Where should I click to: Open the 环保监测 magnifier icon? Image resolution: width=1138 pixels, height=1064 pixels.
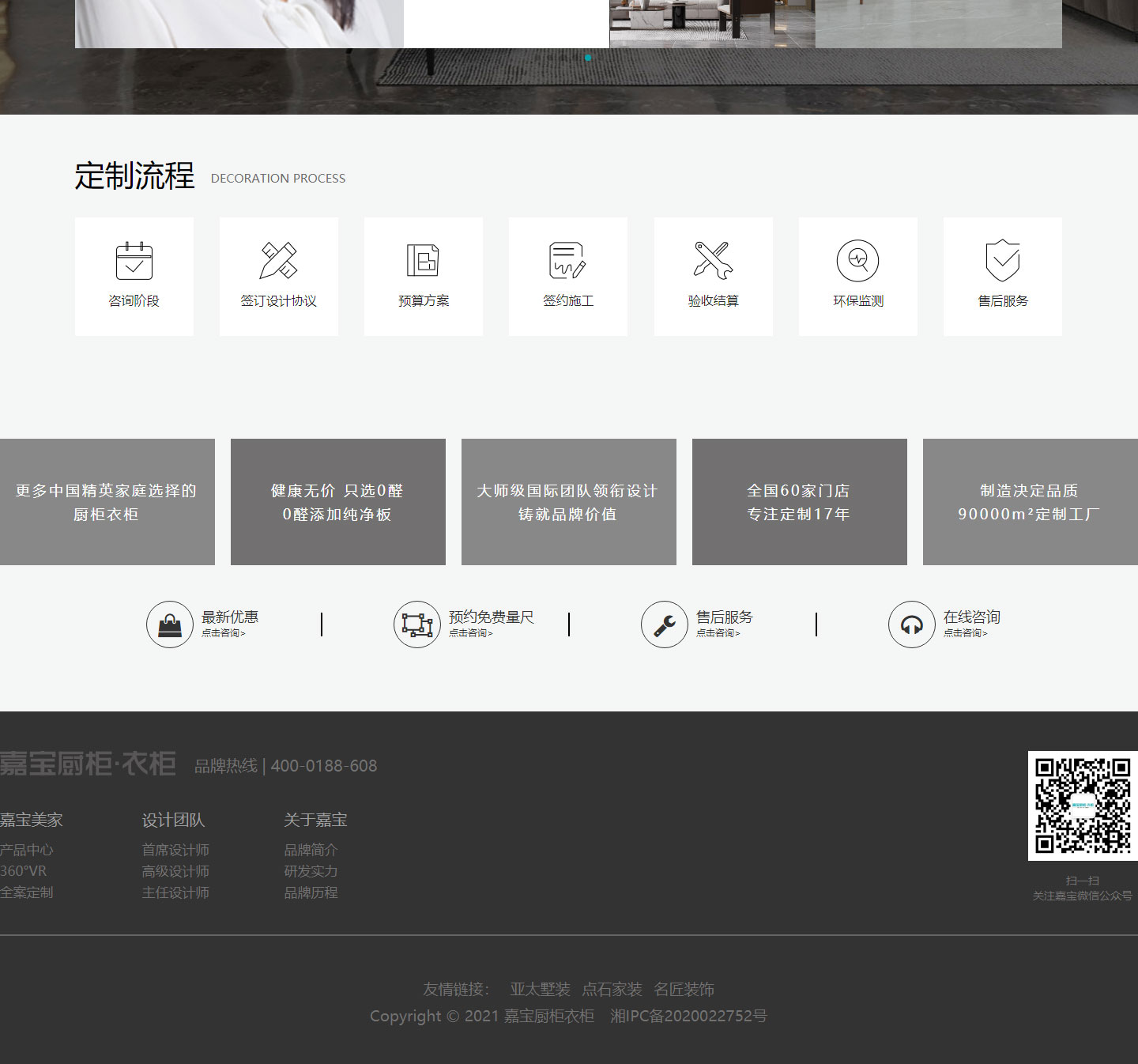pyautogui.click(x=857, y=261)
